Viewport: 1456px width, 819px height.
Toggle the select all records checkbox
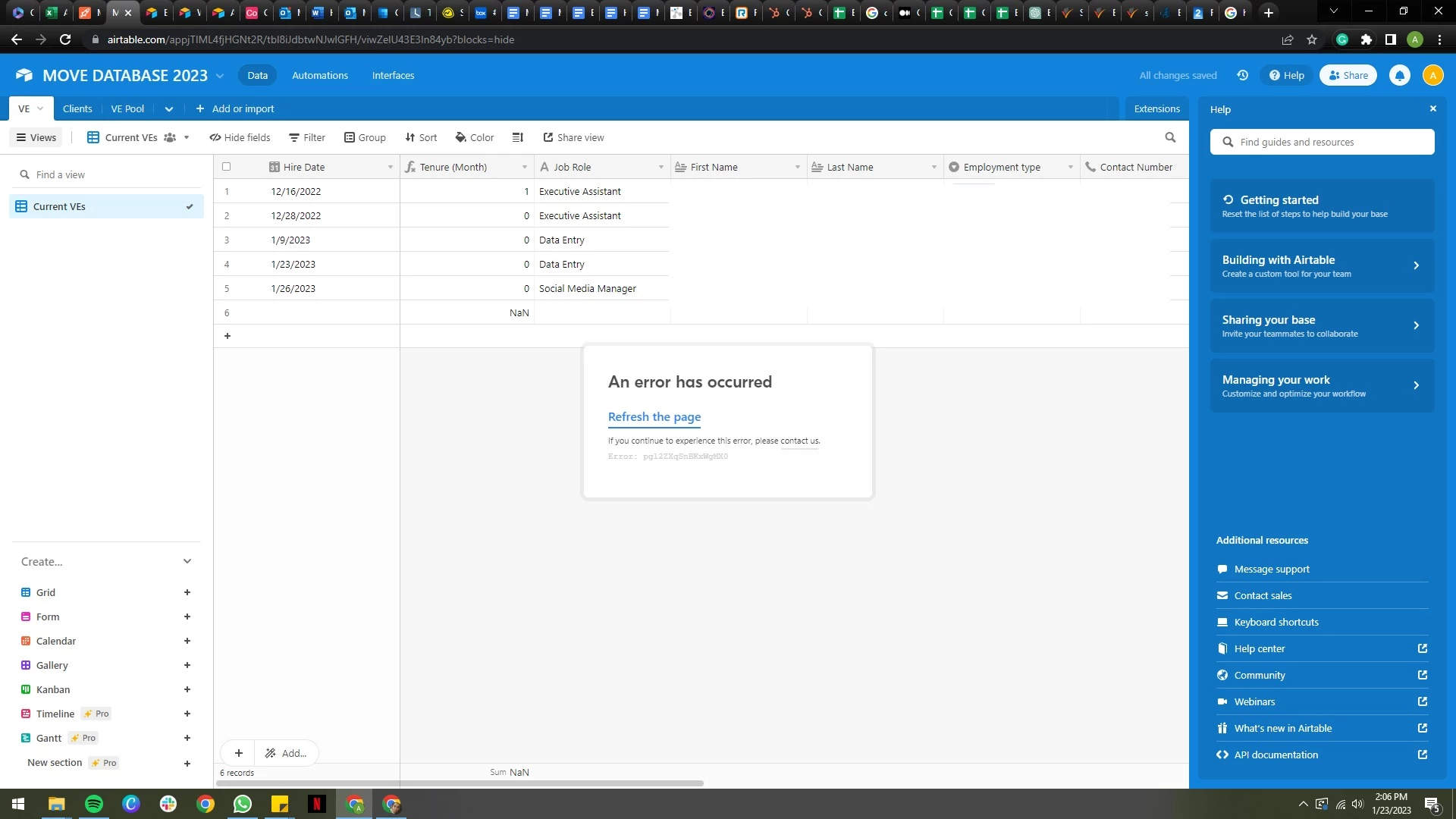[x=226, y=167]
